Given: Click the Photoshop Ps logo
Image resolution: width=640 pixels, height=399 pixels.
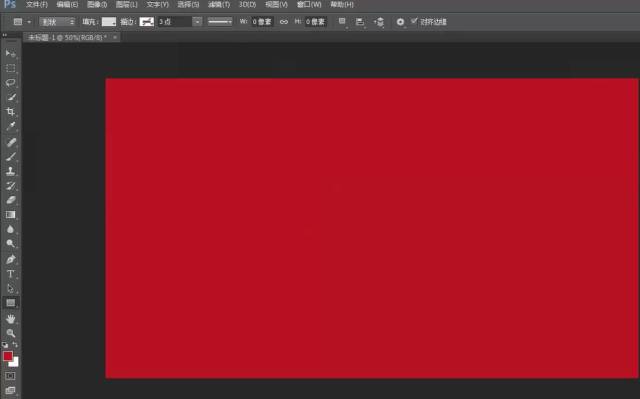Looking at the screenshot, I should pyautogui.click(x=10, y=4).
